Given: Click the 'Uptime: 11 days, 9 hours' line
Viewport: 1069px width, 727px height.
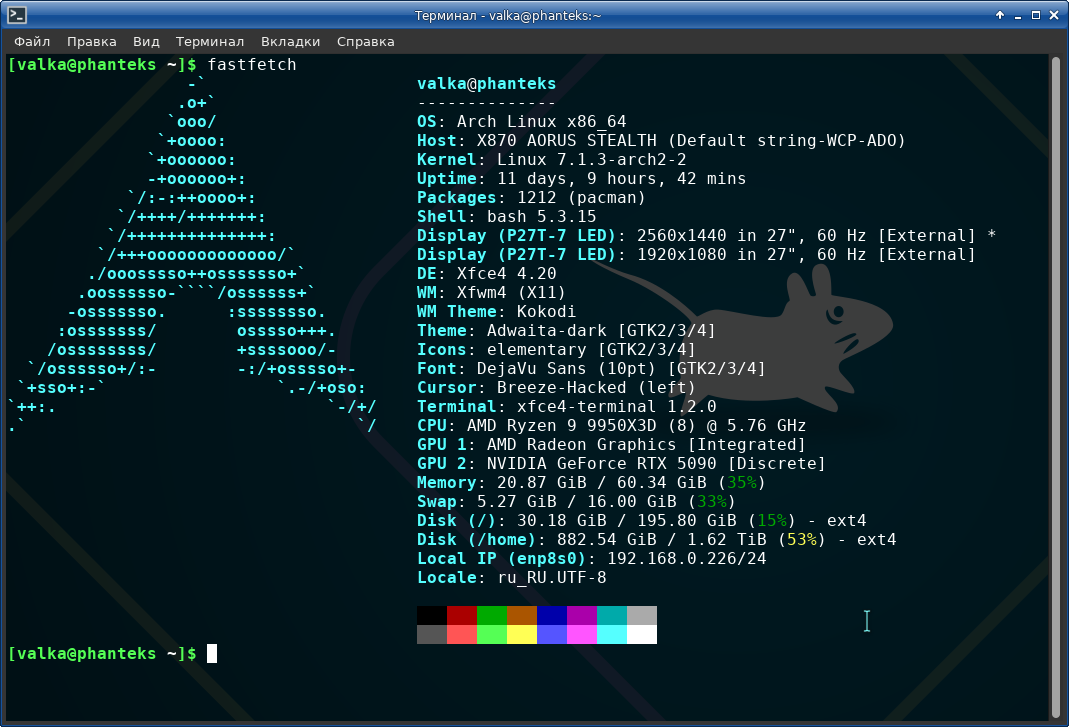Looking at the screenshot, I should tap(582, 179).
